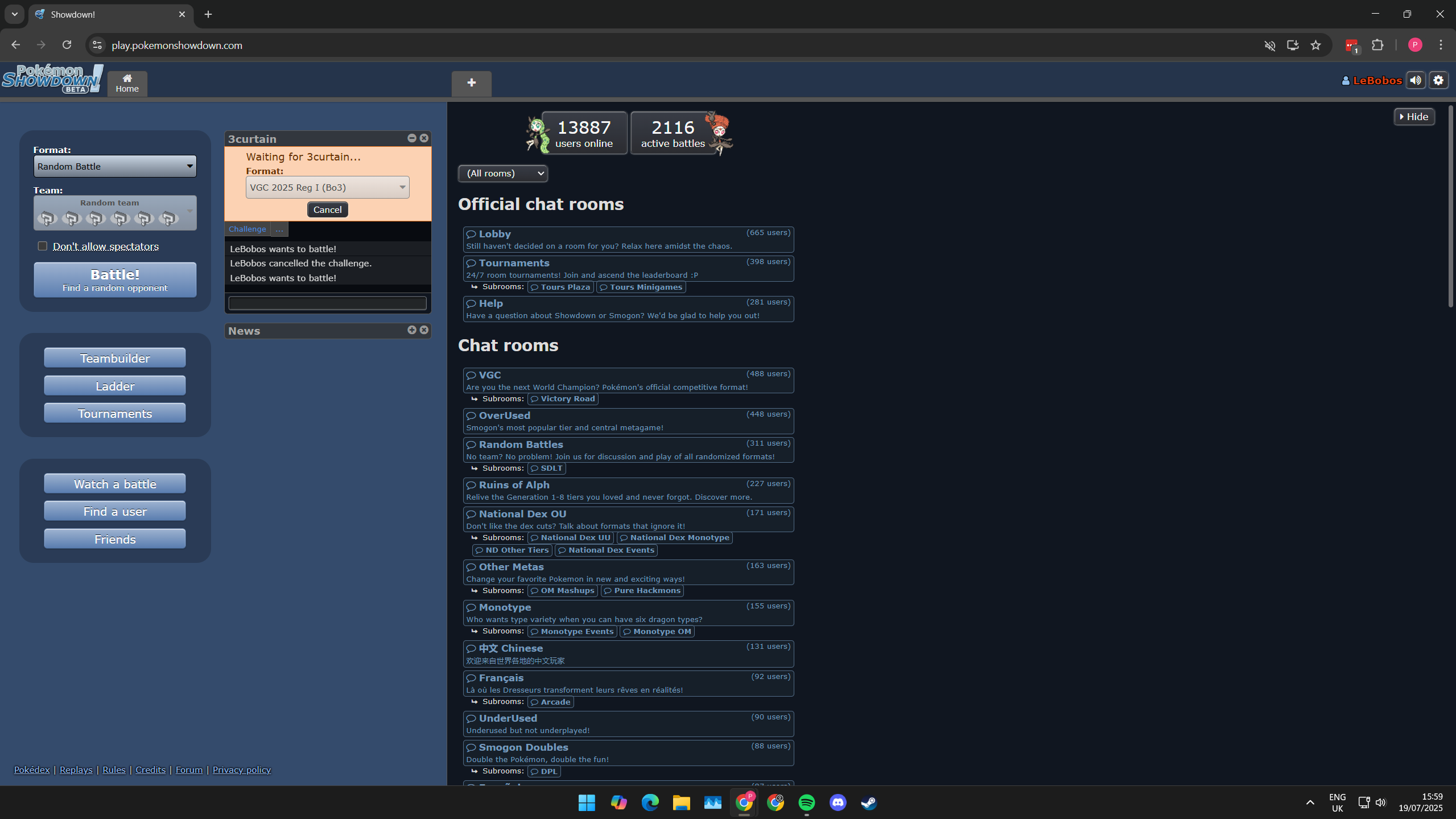This screenshot has height=819, width=1456.
Task: Join the Victory Road subroom
Action: click(563, 399)
